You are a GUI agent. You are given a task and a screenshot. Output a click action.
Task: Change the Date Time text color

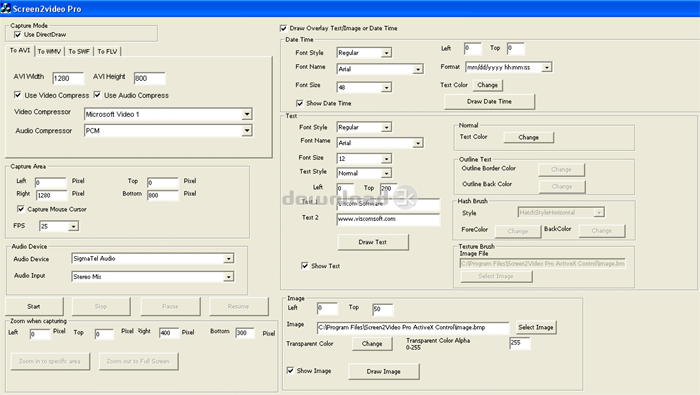pyautogui.click(x=488, y=85)
